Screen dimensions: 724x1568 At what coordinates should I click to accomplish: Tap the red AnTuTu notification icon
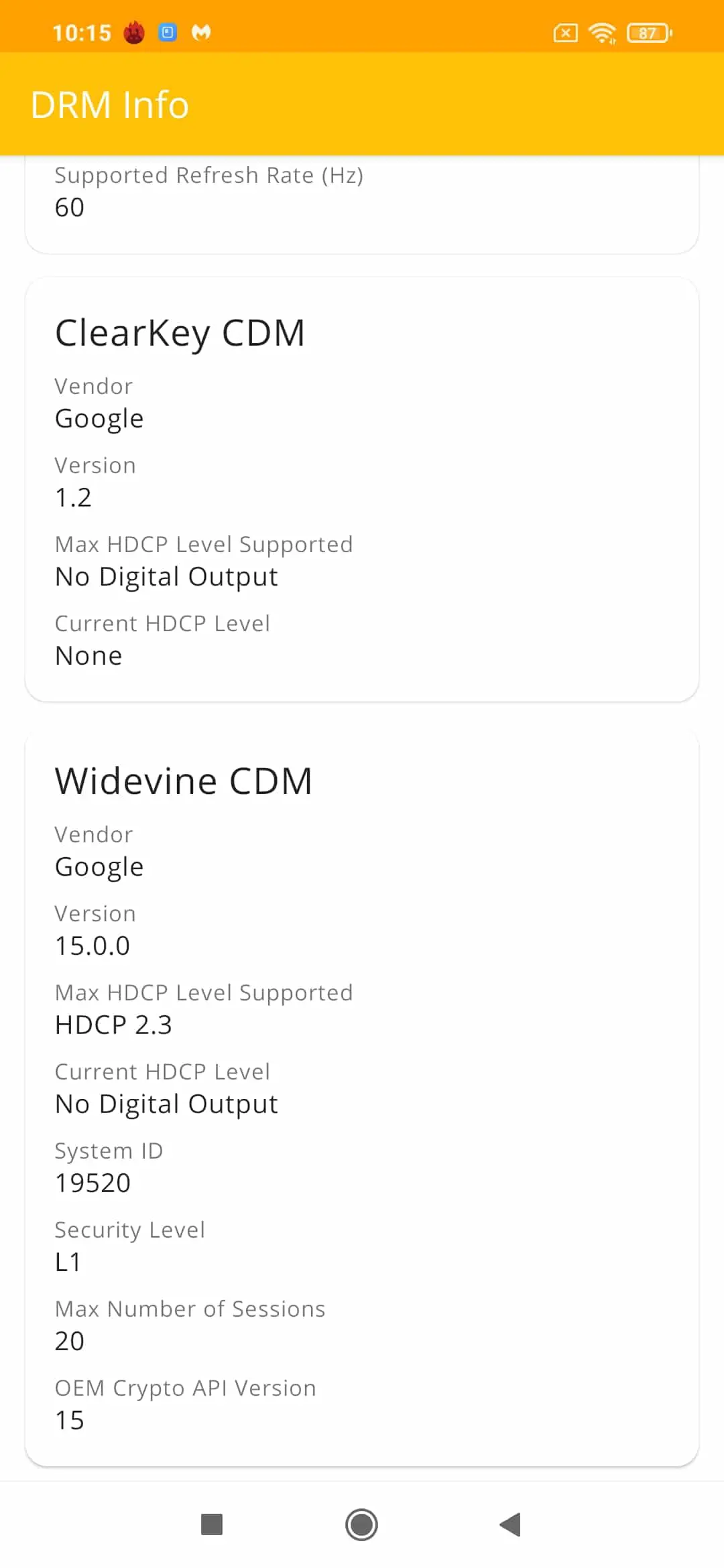coord(134,32)
